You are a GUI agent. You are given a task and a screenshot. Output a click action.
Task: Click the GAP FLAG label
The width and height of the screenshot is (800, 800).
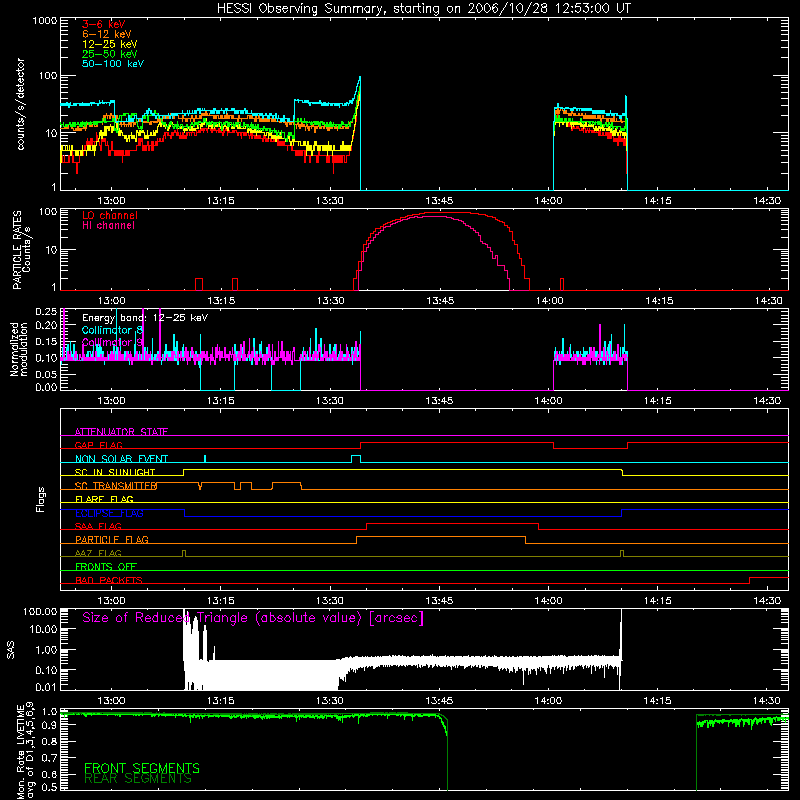point(98,445)
